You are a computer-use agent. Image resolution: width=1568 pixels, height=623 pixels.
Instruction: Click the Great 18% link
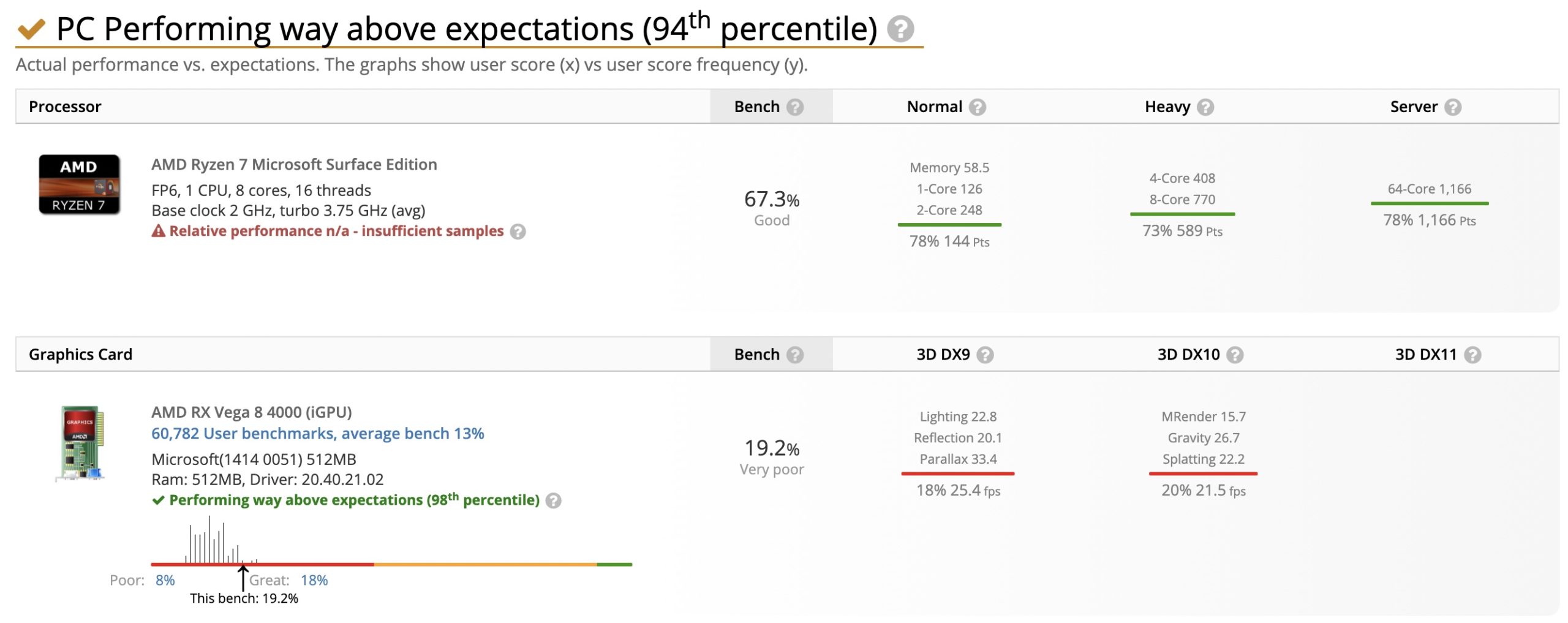click(x=314, y=580)
